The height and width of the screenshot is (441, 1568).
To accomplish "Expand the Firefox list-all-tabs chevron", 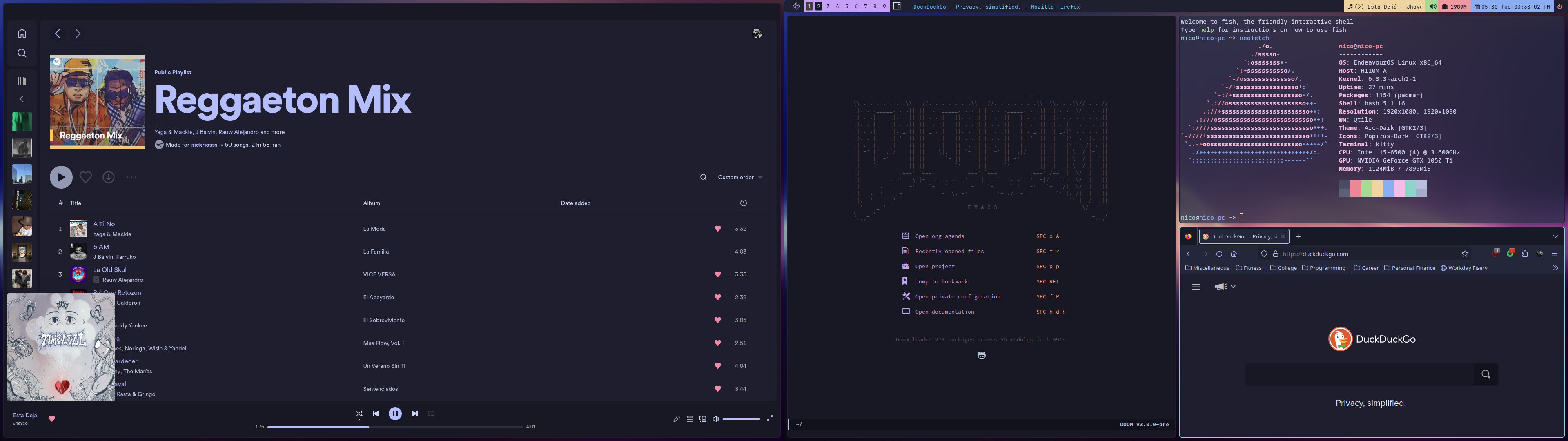I will 1556,237.
